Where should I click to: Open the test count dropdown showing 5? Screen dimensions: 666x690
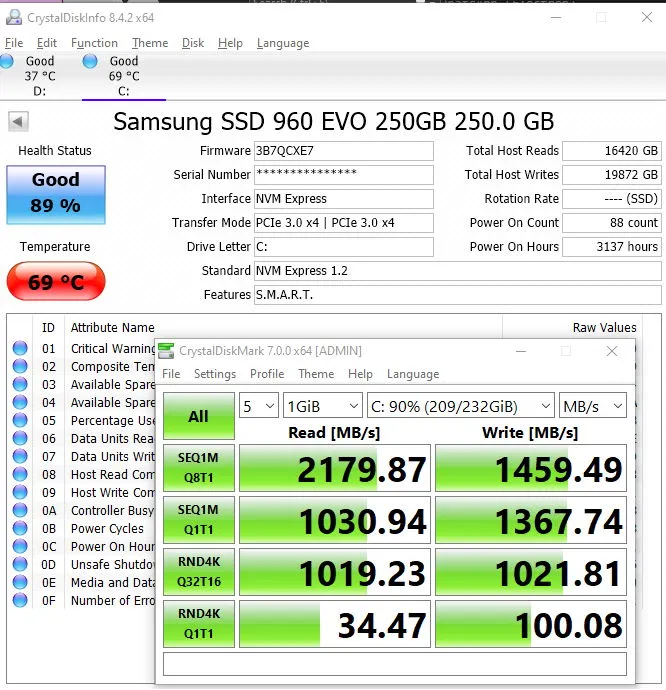(x=258, y=406)
